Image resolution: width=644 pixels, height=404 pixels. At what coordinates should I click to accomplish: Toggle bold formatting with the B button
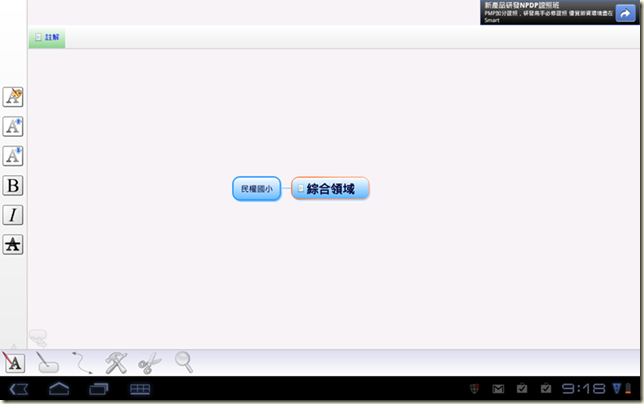[13, 186]
